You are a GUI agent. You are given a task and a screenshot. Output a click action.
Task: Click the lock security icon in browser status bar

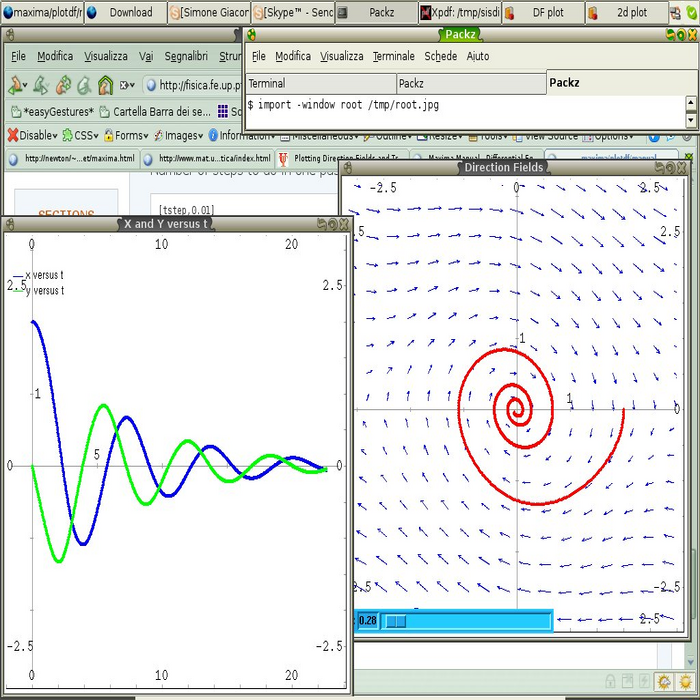tap(610, 682)
